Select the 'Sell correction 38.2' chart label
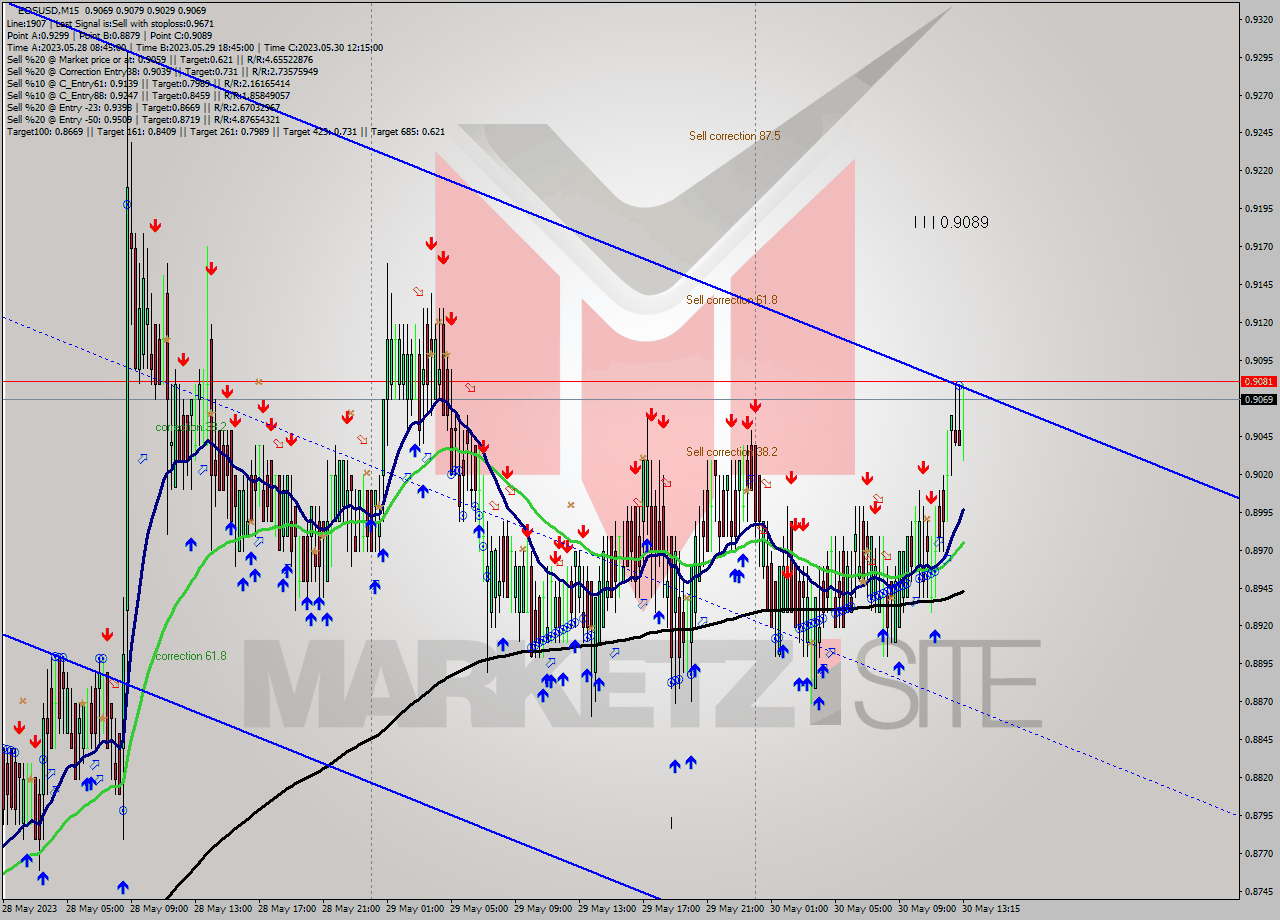Image resolution: width=1280 pixels, height=920 pixels. click(732, 452)
